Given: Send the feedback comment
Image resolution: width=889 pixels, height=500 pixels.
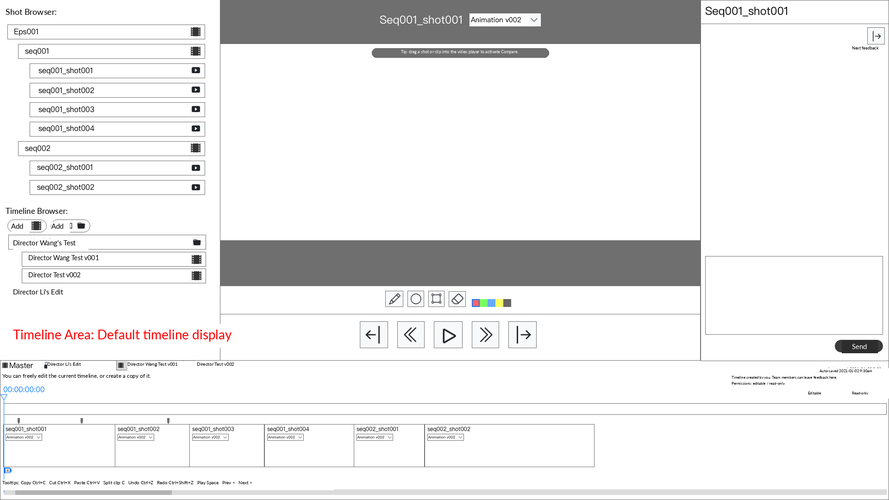Looking at the screenshot, I should [x=858, y=346].
